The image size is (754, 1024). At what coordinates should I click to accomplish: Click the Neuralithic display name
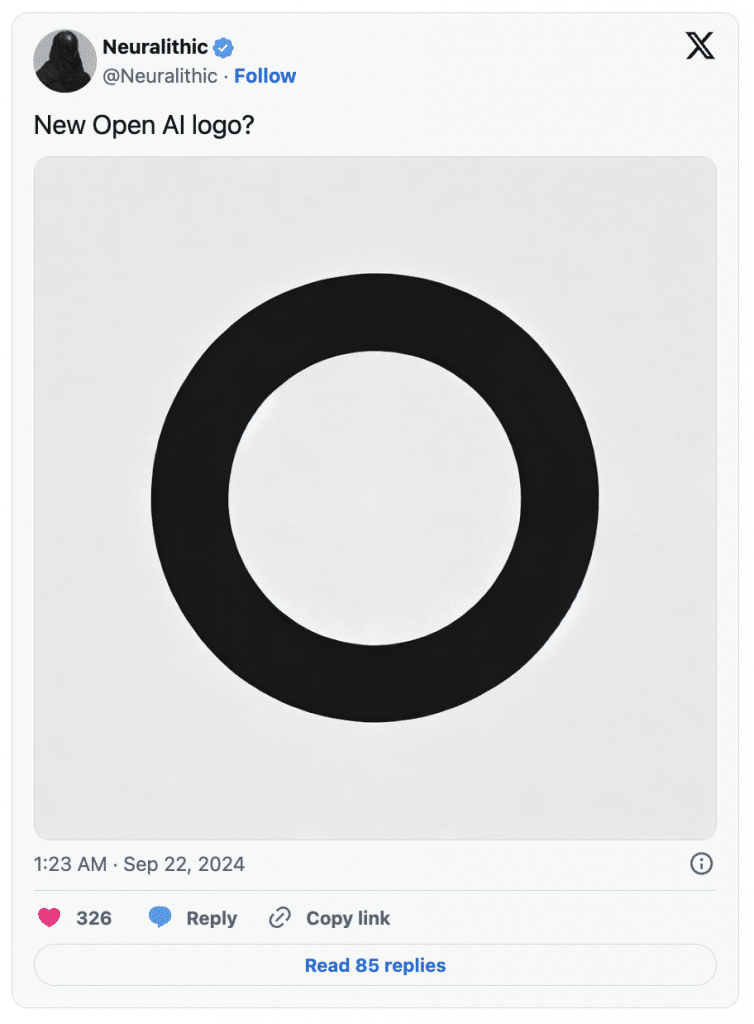coord(155,47)
